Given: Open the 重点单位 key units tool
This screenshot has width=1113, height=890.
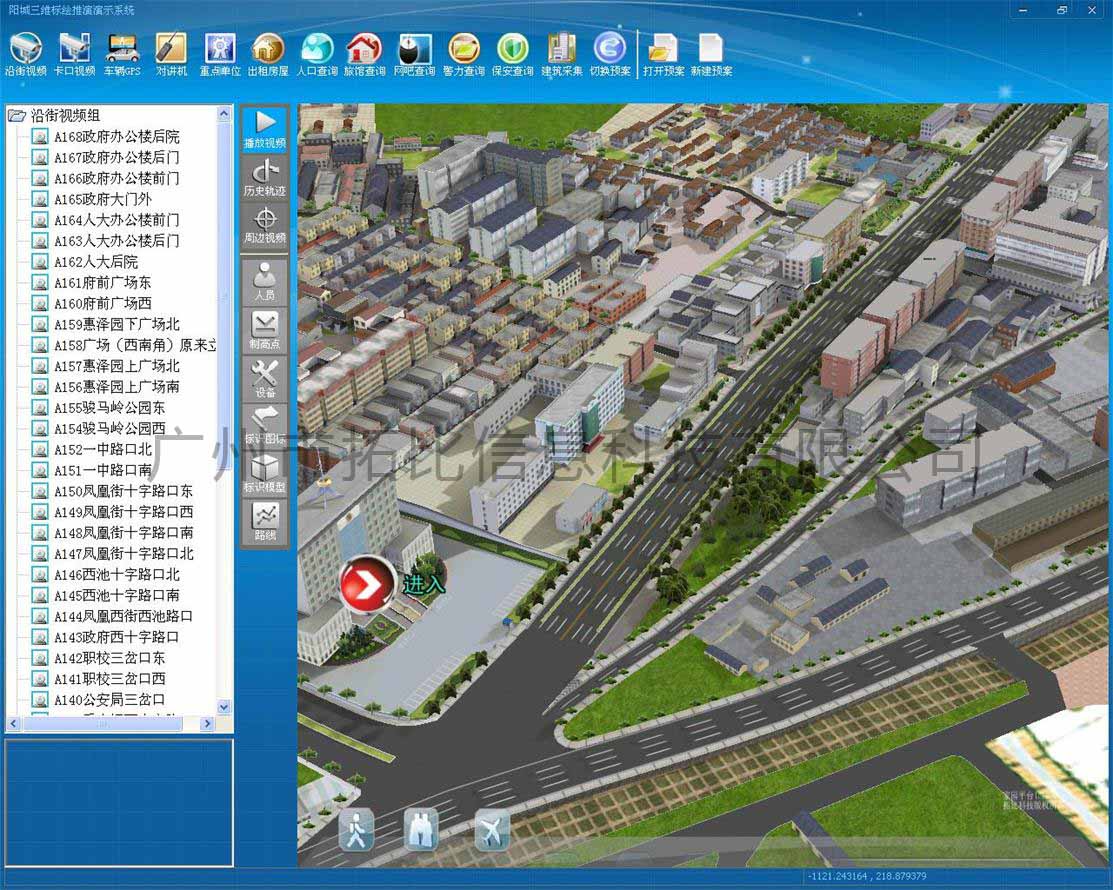Looking at the screenshot, I should 220,54.
